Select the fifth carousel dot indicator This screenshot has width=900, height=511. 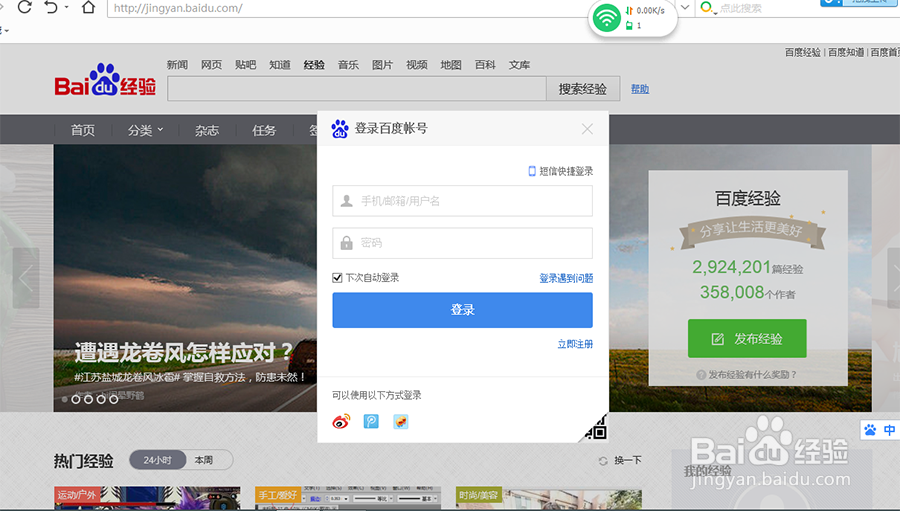[x=114, y=399]
